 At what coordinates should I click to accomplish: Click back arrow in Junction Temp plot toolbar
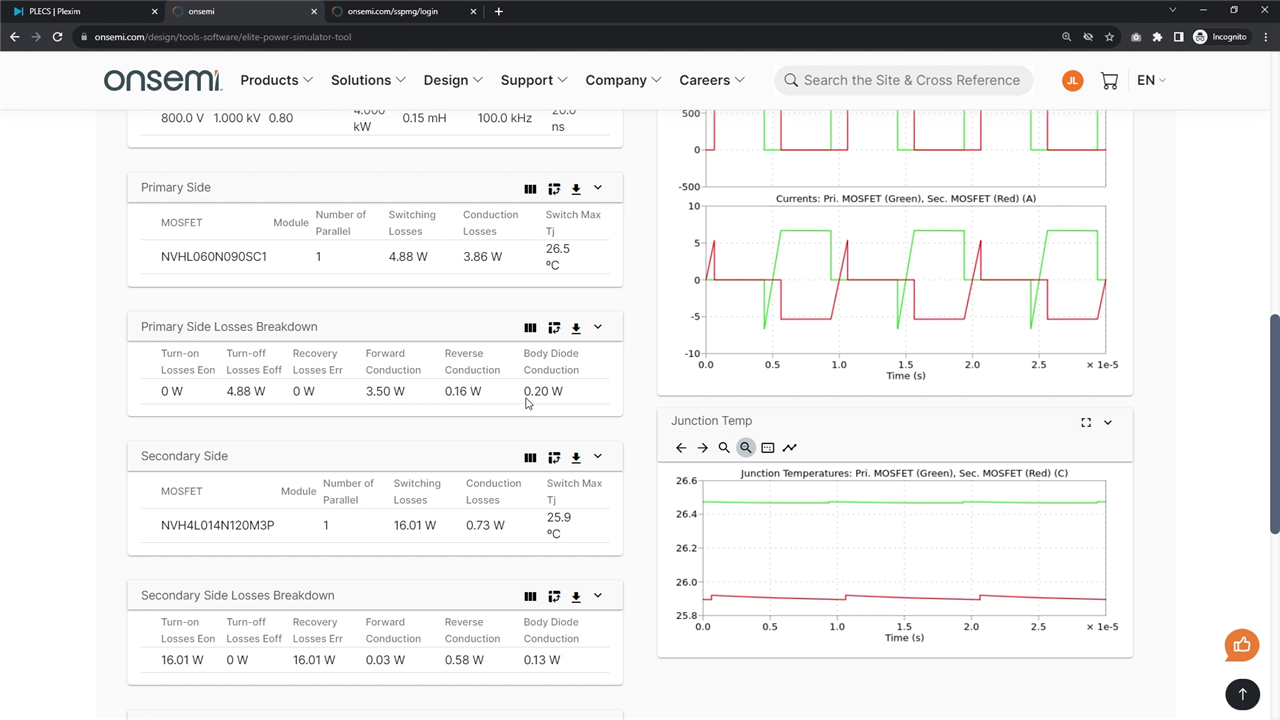point(681,448)
